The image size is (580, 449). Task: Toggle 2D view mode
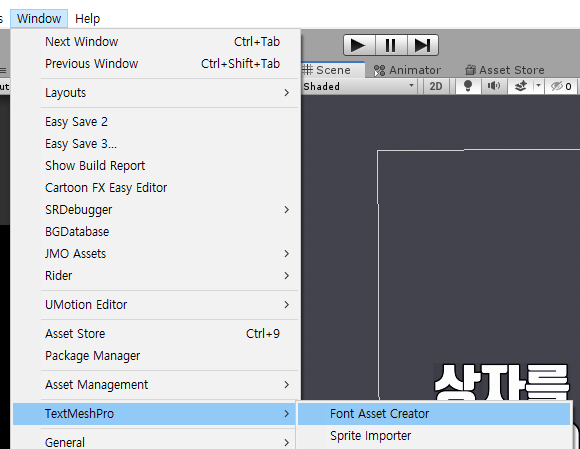(x=436, y=86)
